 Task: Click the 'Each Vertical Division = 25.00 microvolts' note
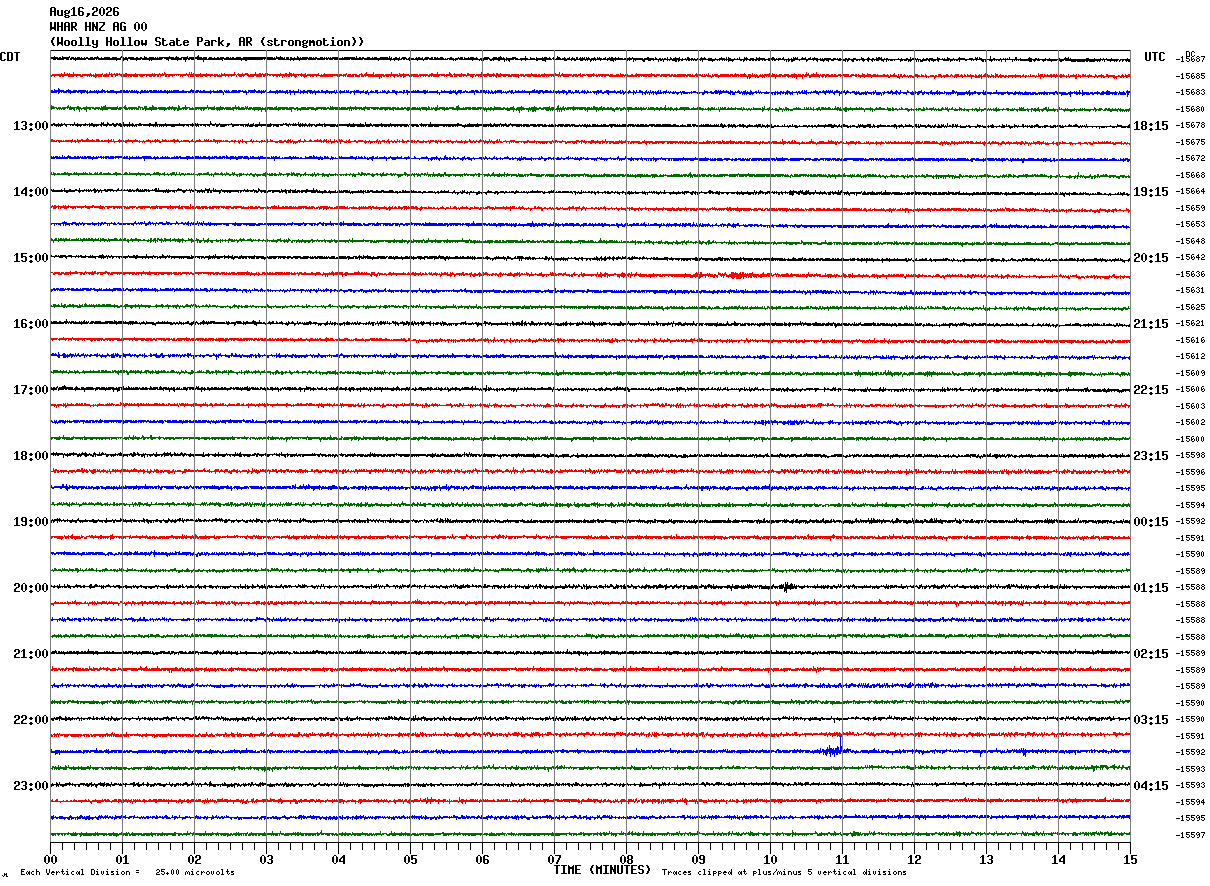tap(127, 873)
